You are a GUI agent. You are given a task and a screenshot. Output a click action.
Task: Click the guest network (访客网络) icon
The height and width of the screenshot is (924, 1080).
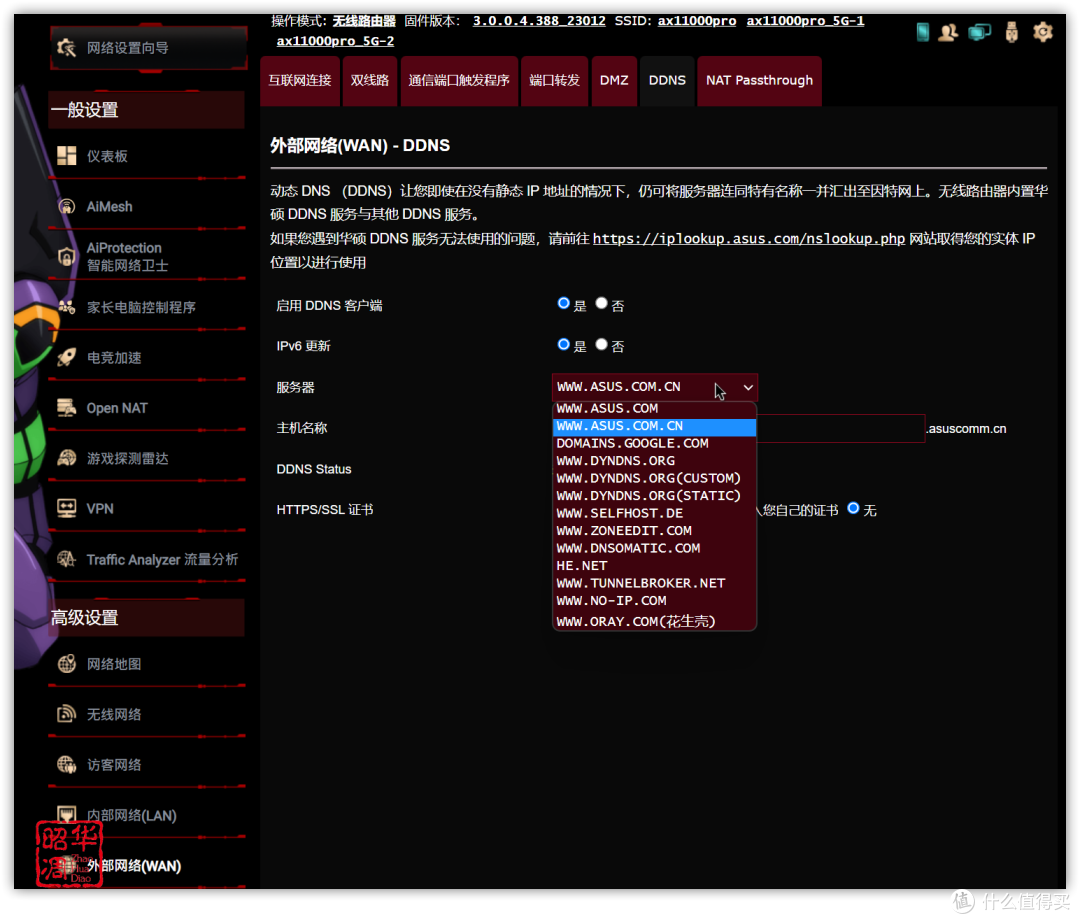coord(67,764)
